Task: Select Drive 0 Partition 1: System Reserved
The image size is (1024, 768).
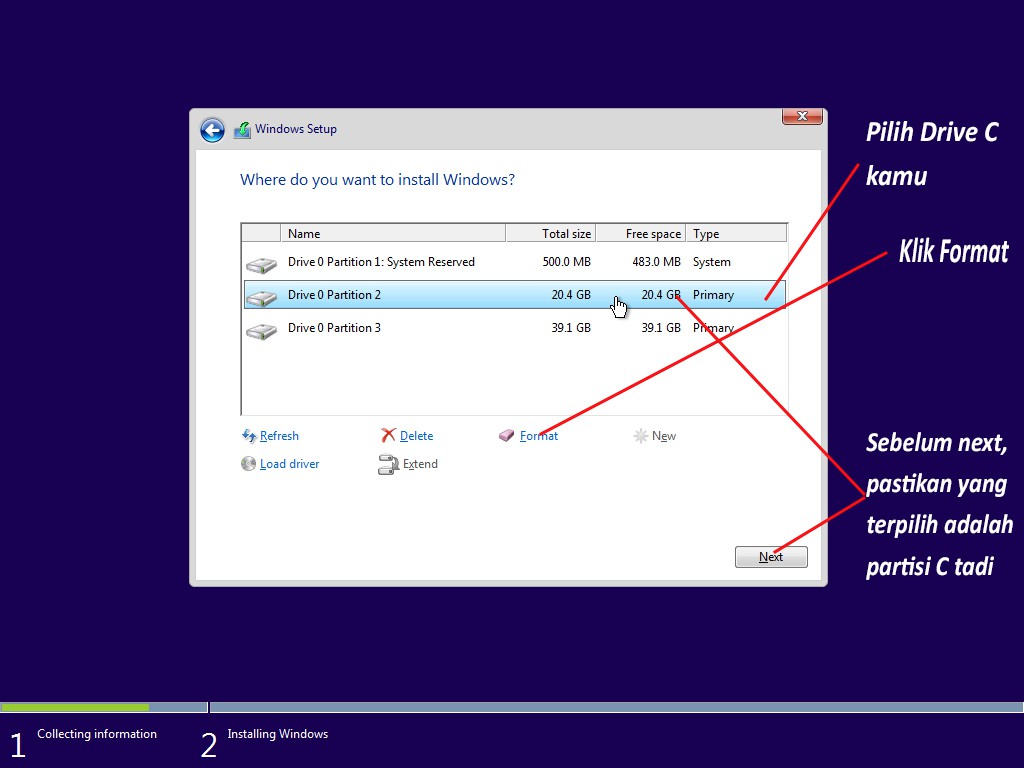Action: pos(514,262)
